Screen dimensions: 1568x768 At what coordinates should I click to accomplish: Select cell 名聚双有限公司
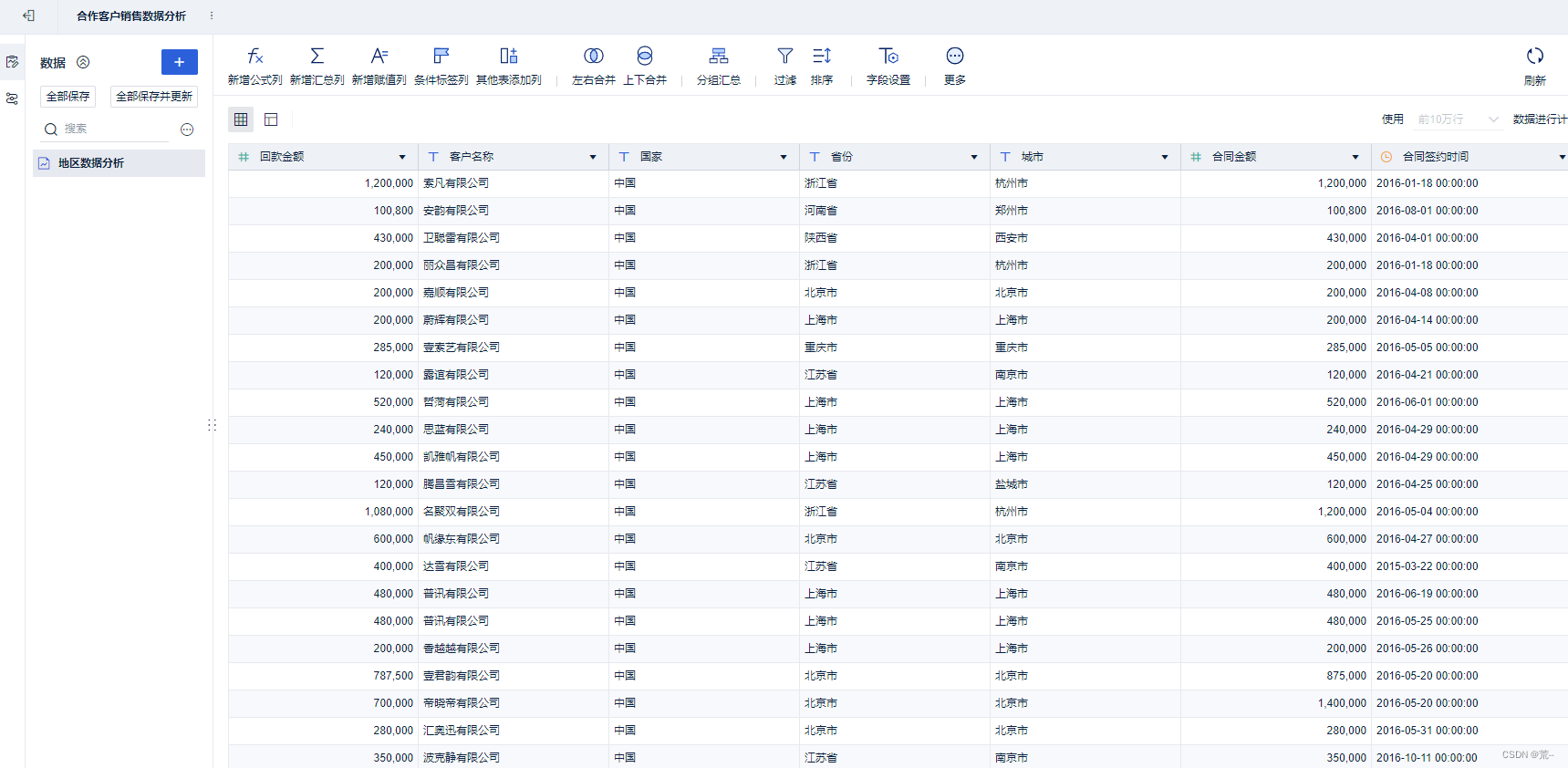[x=514, y=512]
